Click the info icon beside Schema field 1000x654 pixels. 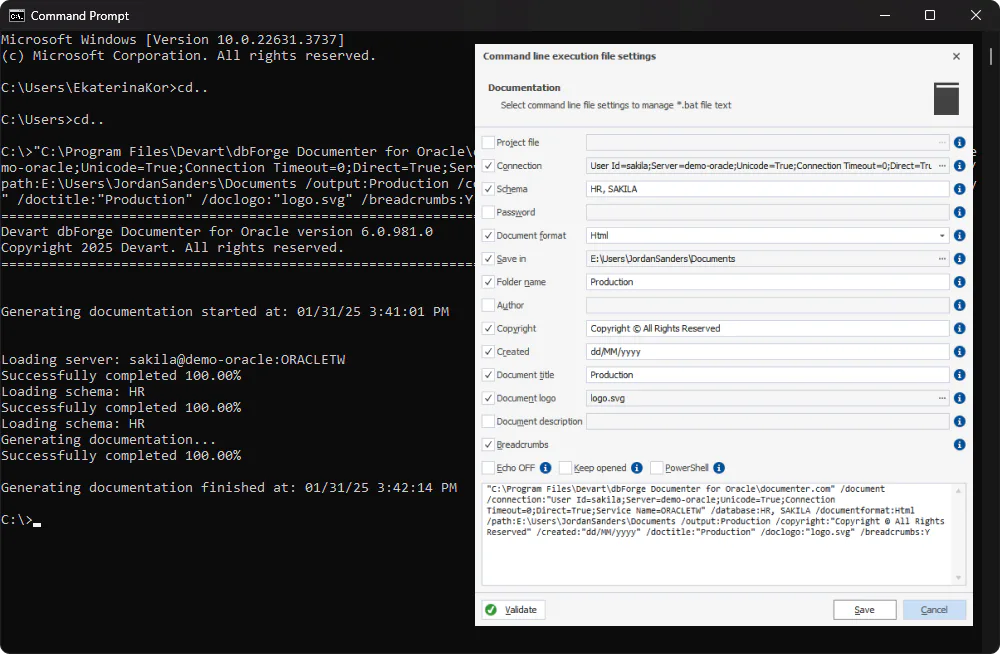[959, 189]
